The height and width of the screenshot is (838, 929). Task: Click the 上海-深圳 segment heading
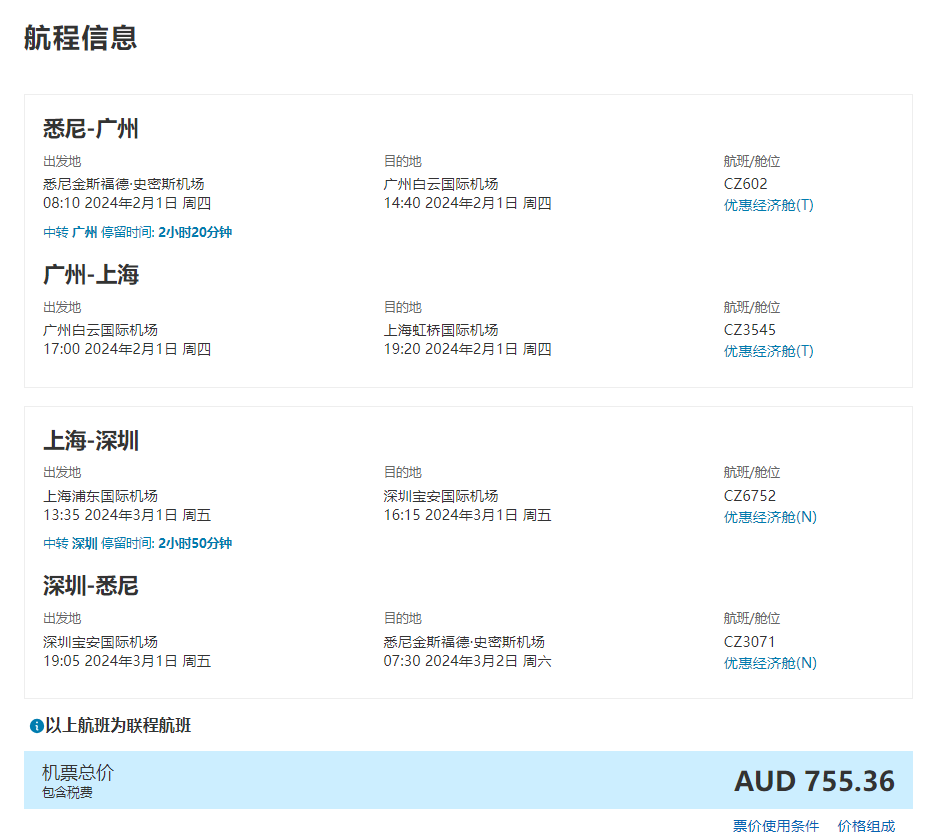click(90, 441)
